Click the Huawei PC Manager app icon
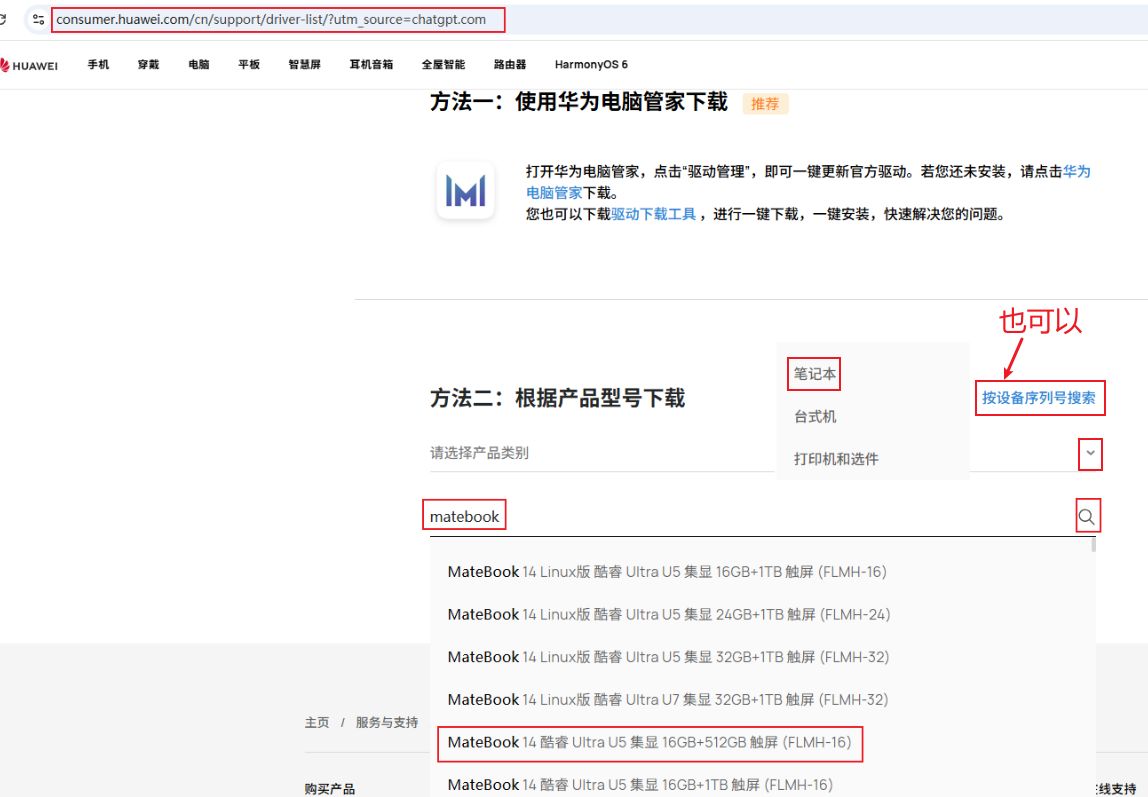 pos(465,190)
